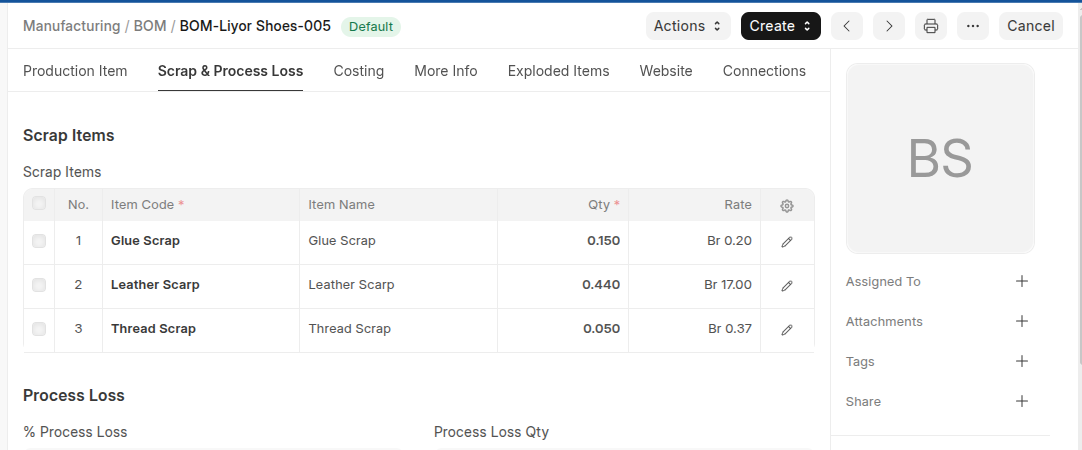Edit the Thread Scrap row with pencil icon
The image size is (1082, 450).
pos(787,329)
